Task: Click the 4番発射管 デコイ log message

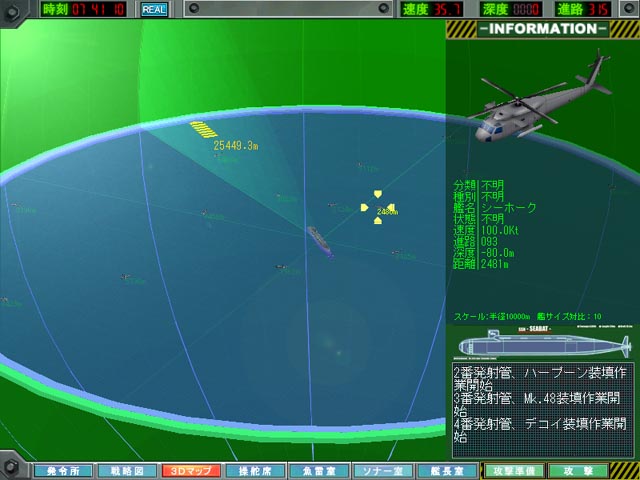Action: click(x=540, y=431)
